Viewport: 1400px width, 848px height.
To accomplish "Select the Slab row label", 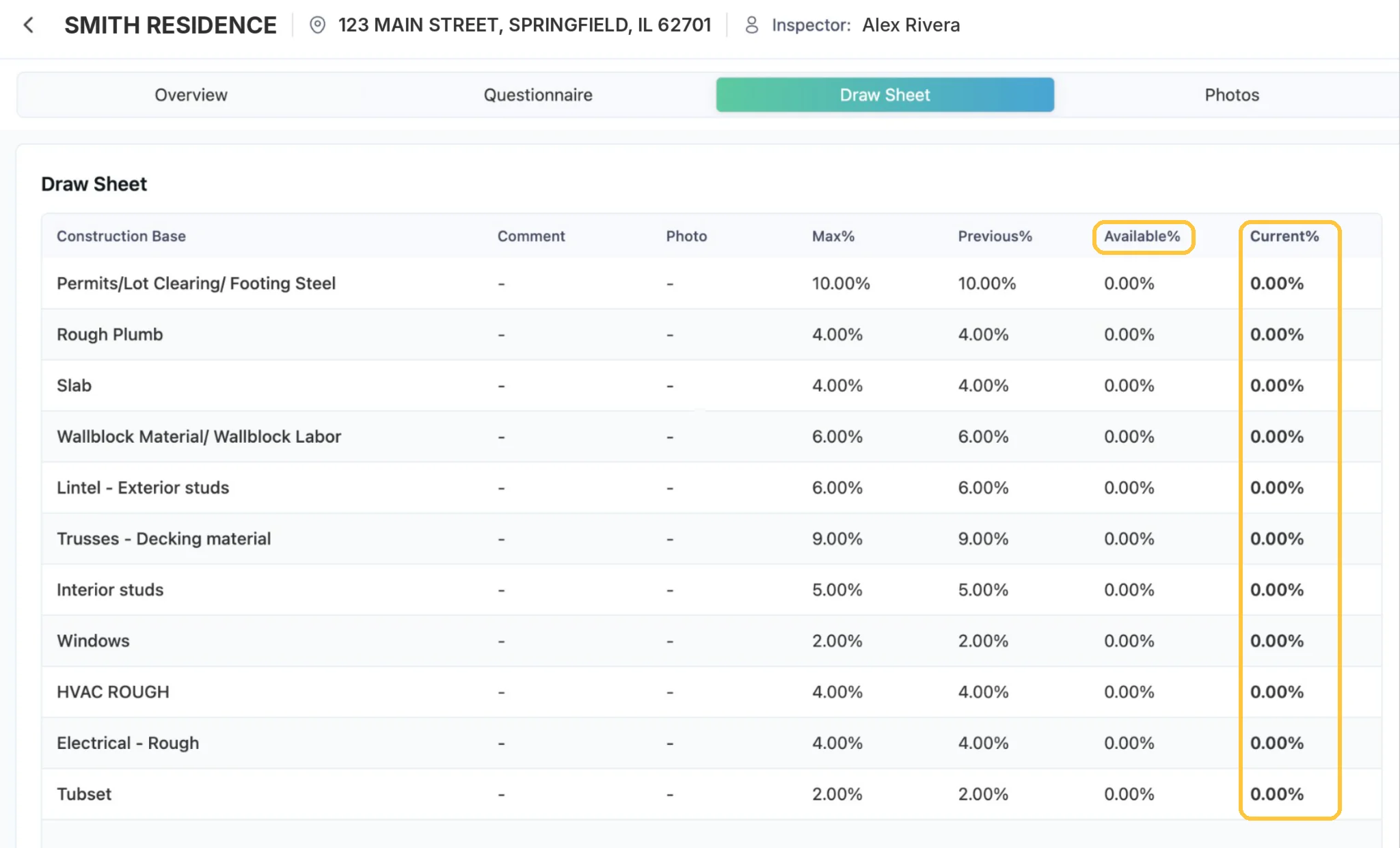I will (x=74, y=386).
